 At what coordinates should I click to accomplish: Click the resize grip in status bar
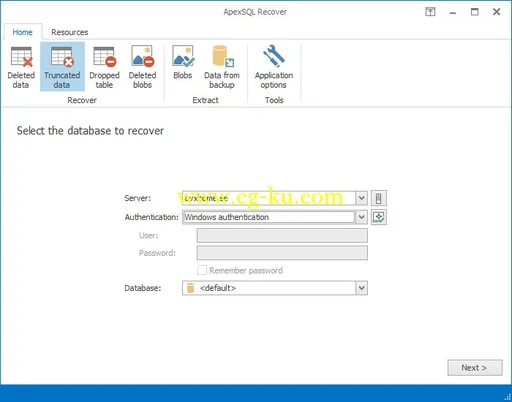click(x=508, y=397)
